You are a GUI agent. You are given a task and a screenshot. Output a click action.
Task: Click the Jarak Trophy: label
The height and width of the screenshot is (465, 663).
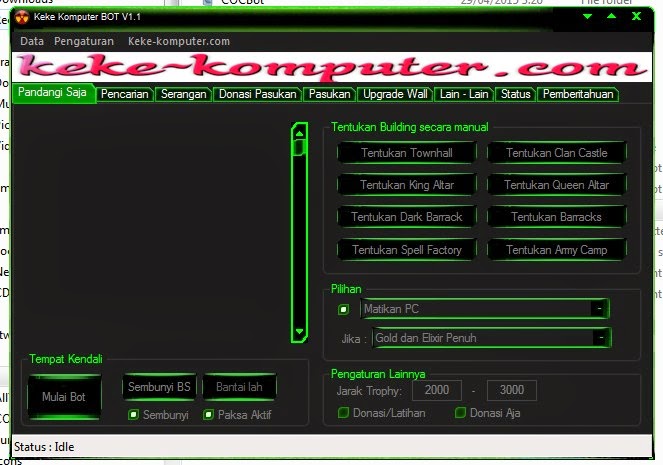(x=369, y=391)
